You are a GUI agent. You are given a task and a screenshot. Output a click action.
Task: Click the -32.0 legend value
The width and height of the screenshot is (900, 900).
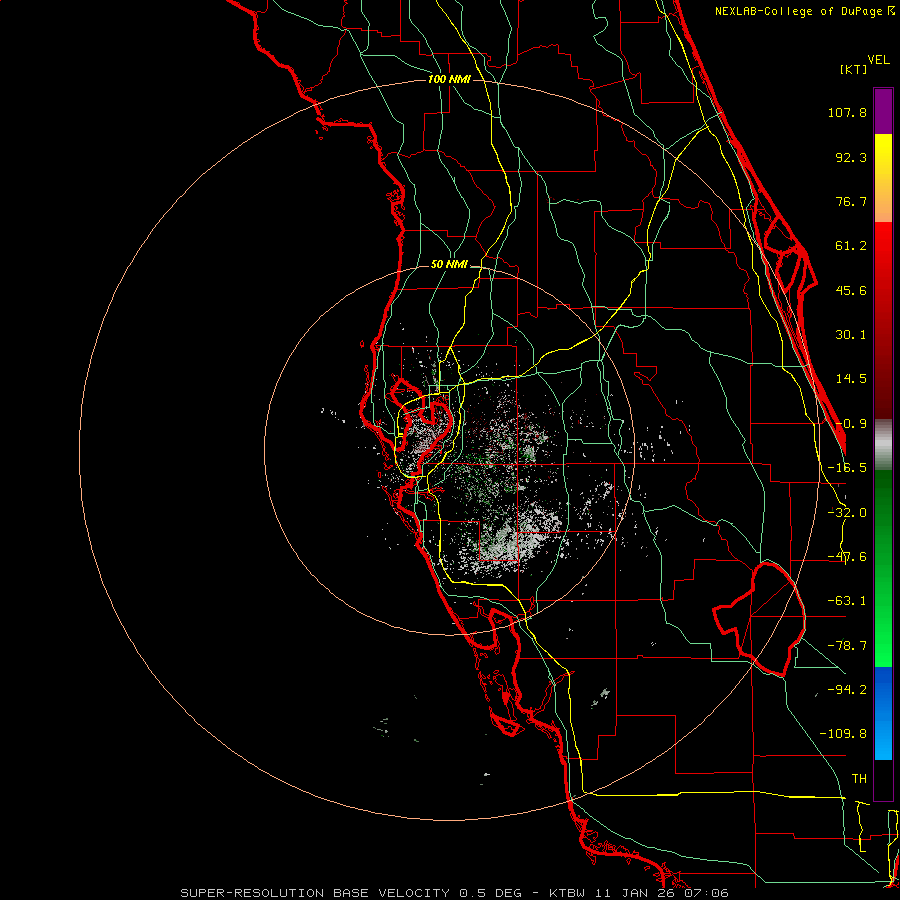click(847, 513)
